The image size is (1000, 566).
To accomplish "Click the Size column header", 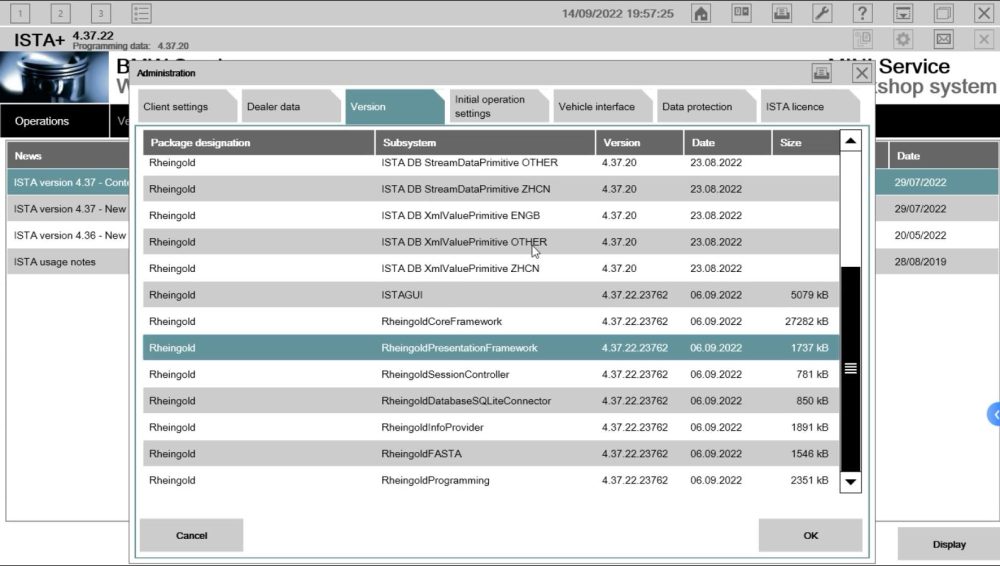I will [x=805, y=143].
